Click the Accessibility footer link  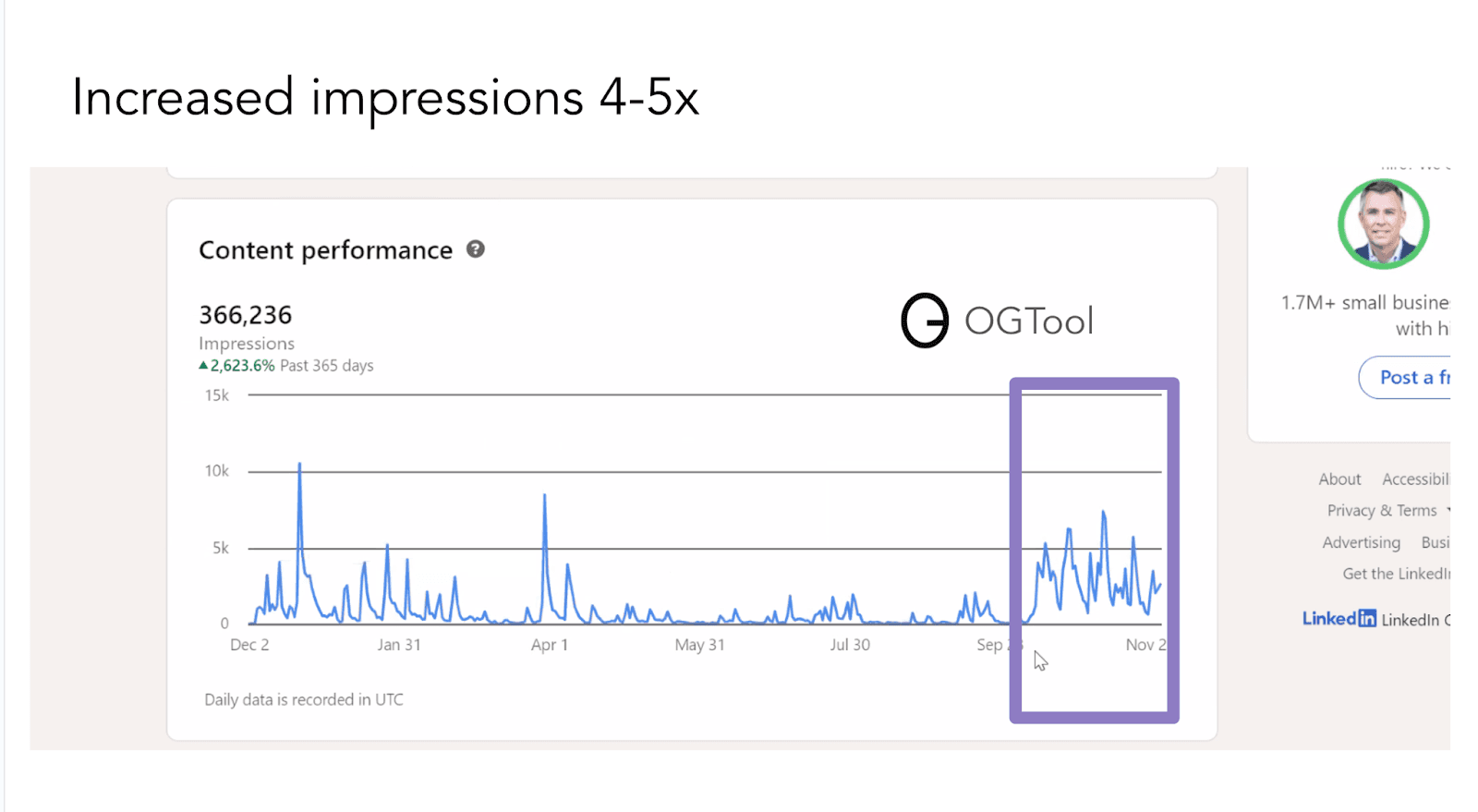pos(1416,479)
